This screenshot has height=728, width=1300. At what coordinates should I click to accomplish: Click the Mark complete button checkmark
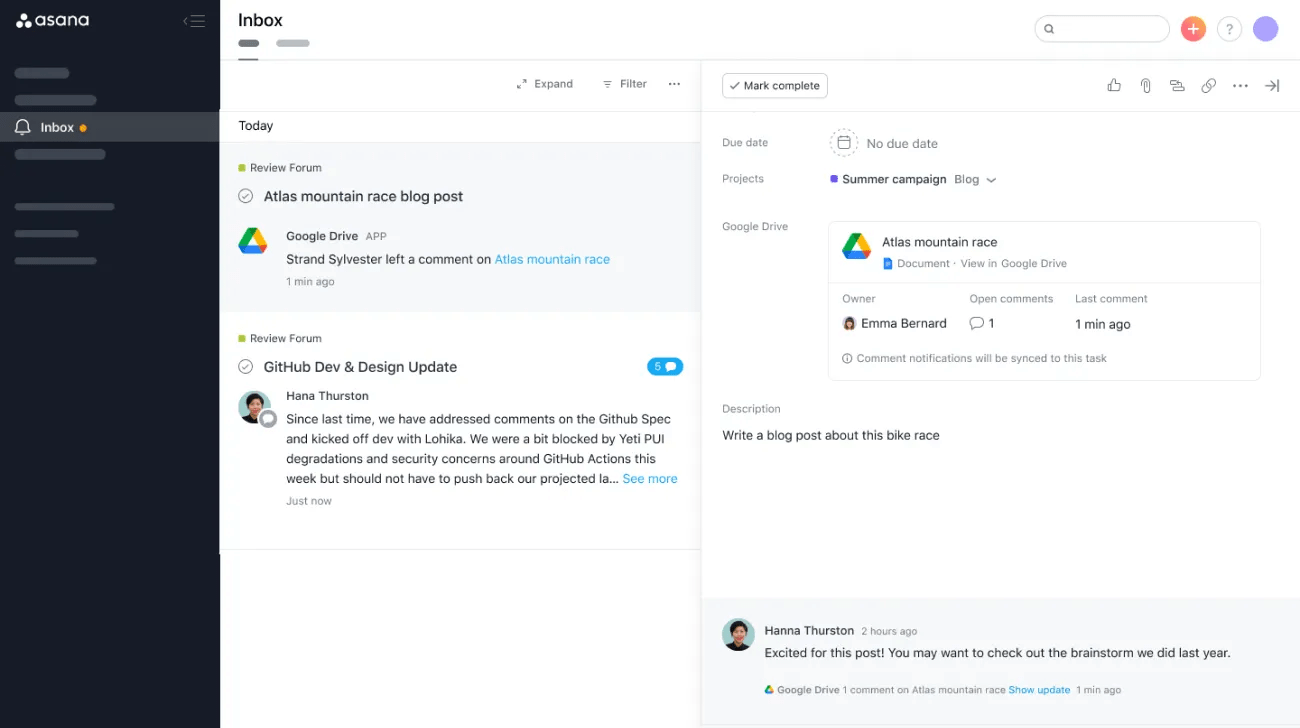[735, 85]
